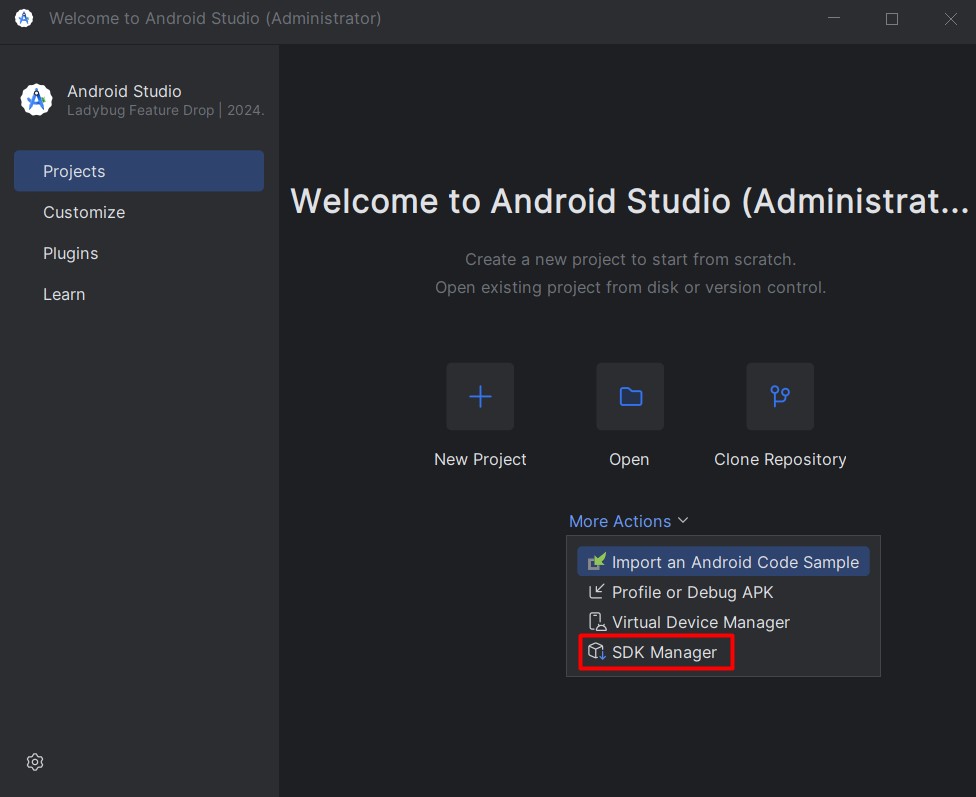Viewport: 976px width, 797px height.
Task: Switch to the Customize tab
Action: point(139,212)
